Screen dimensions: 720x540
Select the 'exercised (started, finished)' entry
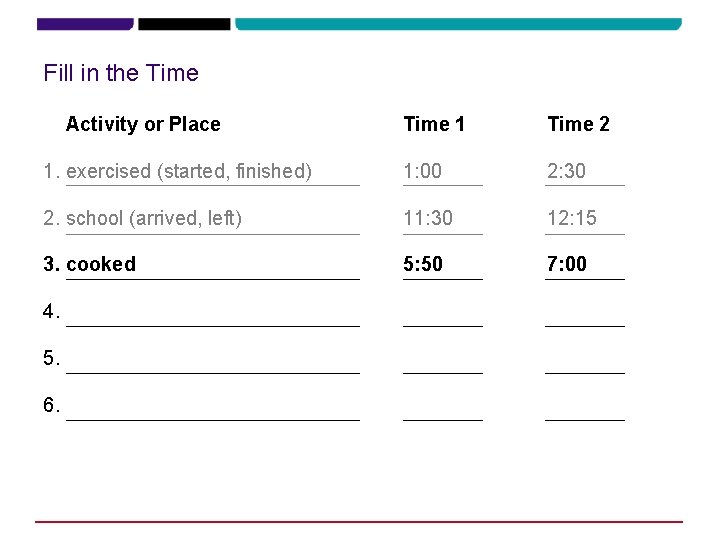tap(189, 171)
